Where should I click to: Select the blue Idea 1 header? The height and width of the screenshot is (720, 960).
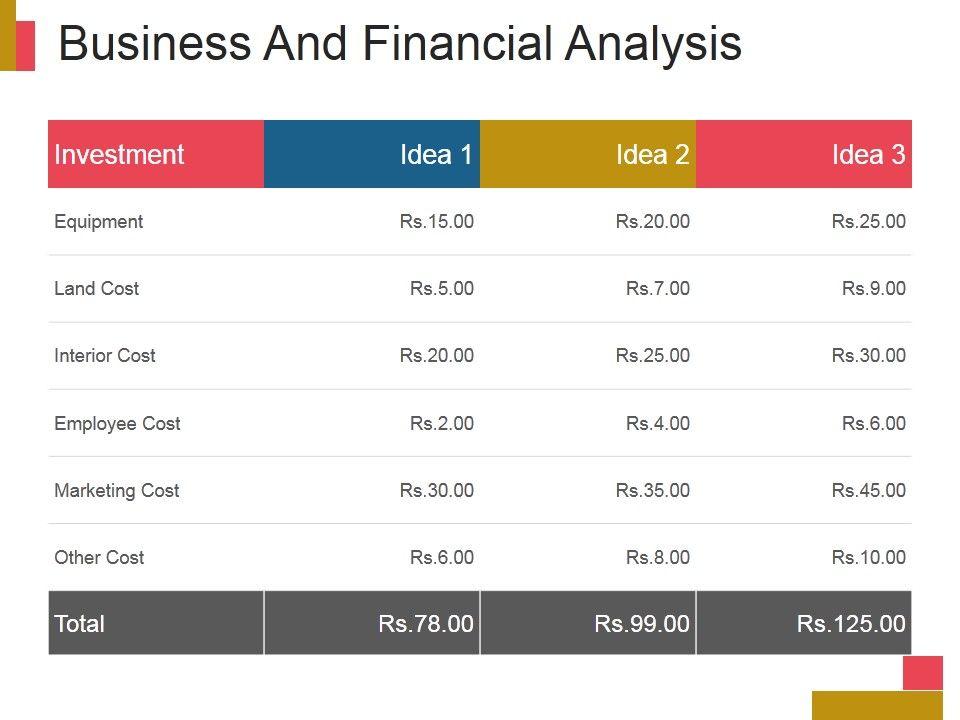pos(372,154)
